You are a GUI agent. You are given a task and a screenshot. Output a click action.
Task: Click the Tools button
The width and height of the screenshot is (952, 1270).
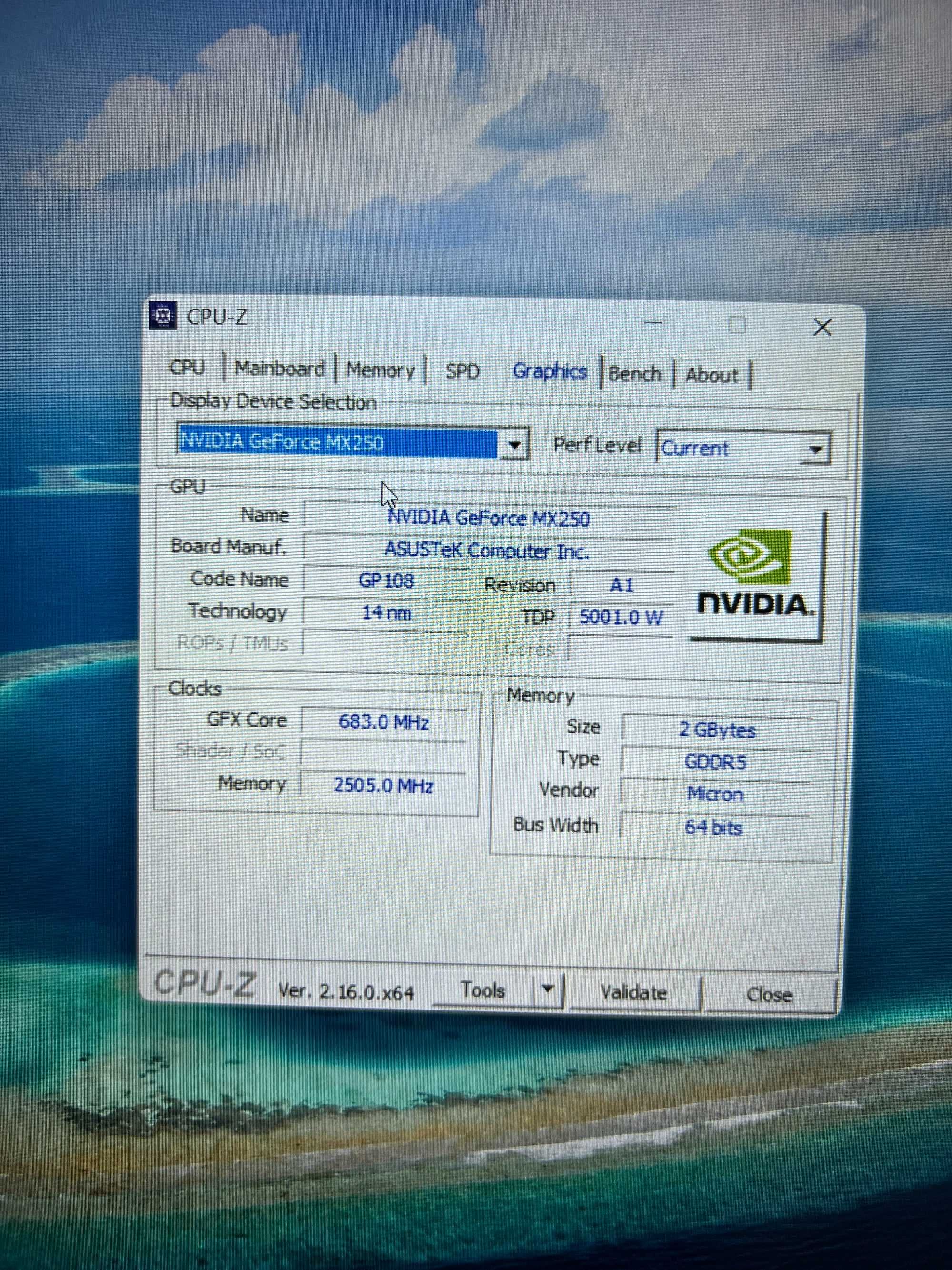(x=483, y=990)
